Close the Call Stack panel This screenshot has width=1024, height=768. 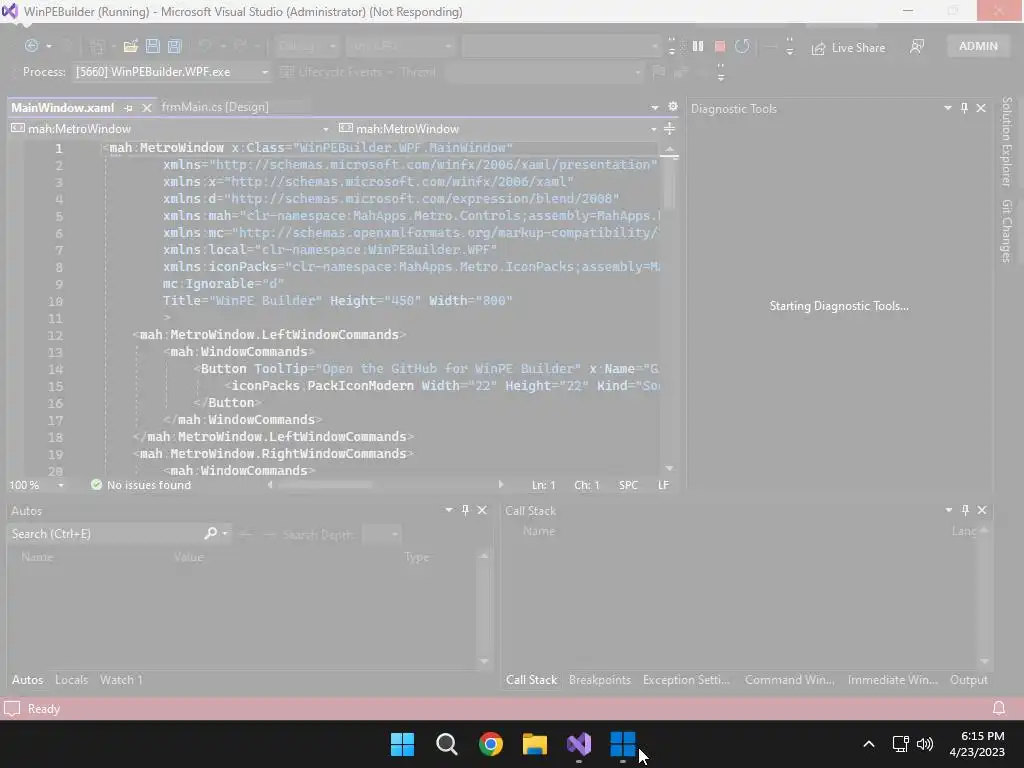pyautogui.click(x=982, y=510)
